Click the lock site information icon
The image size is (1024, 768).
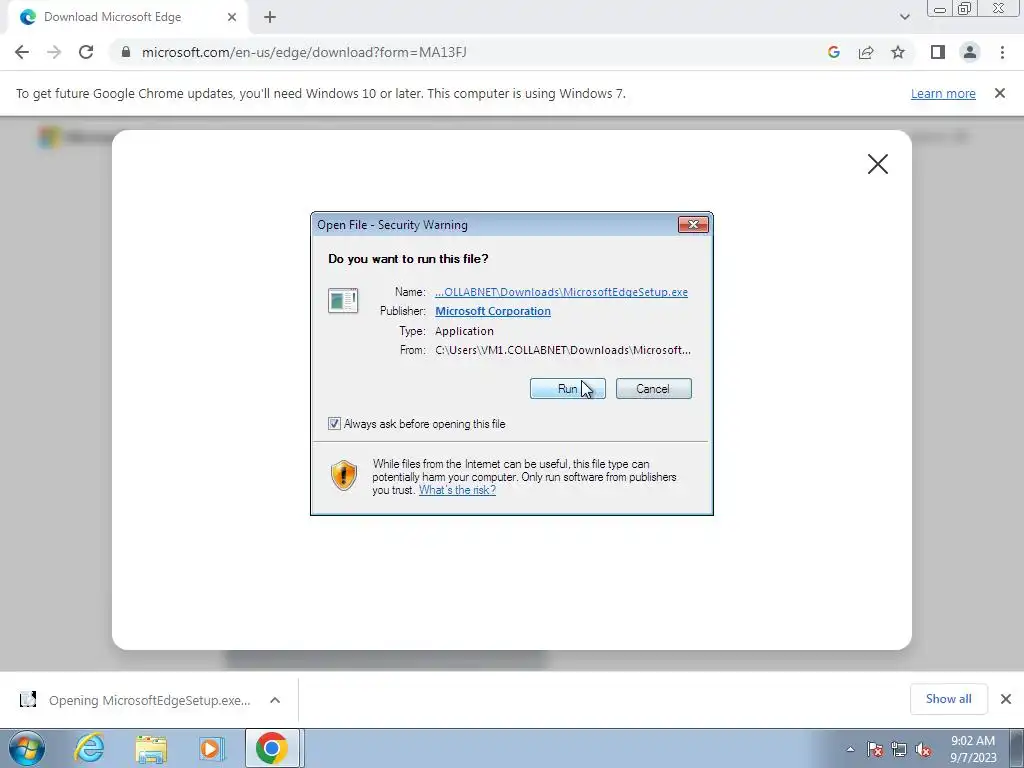126,52
